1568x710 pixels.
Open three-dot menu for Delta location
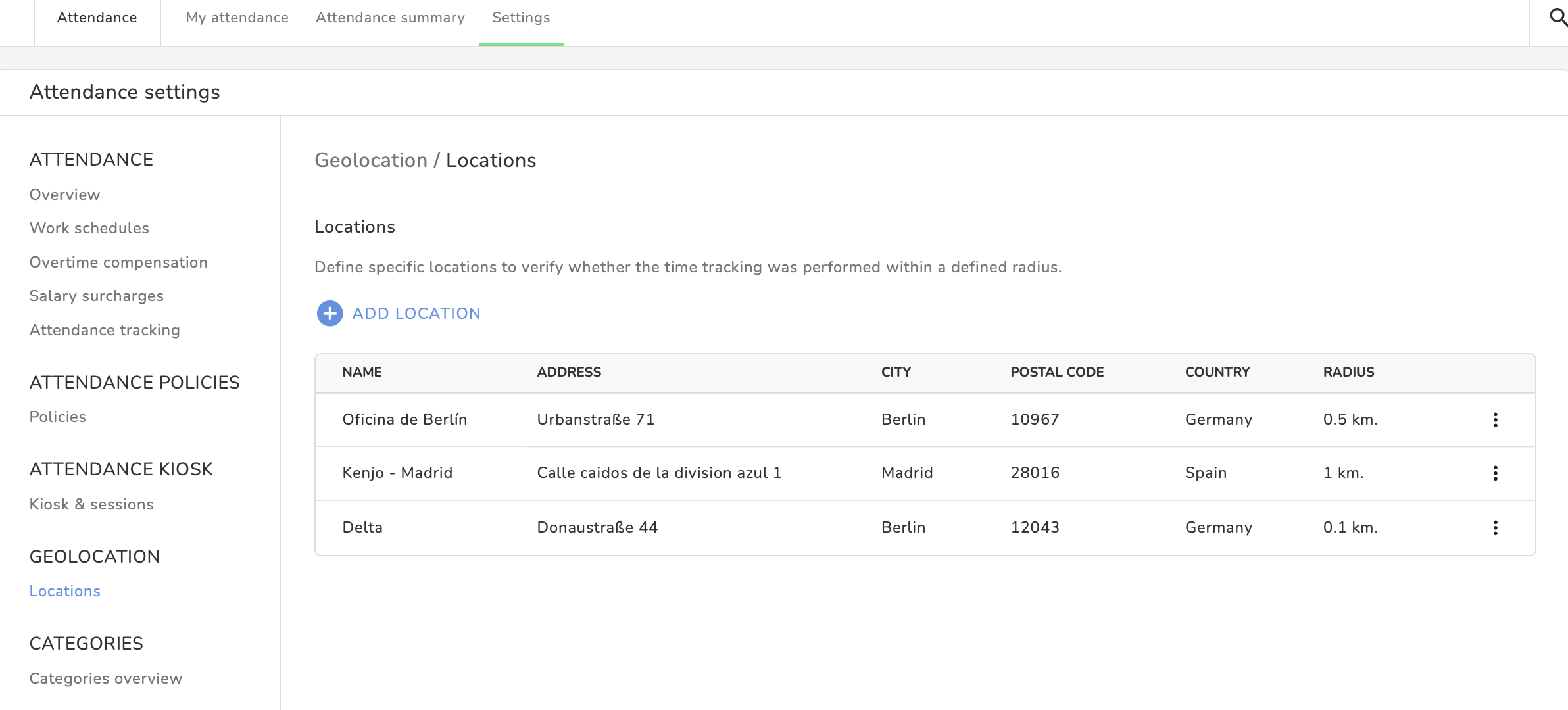pos(1495,528)
